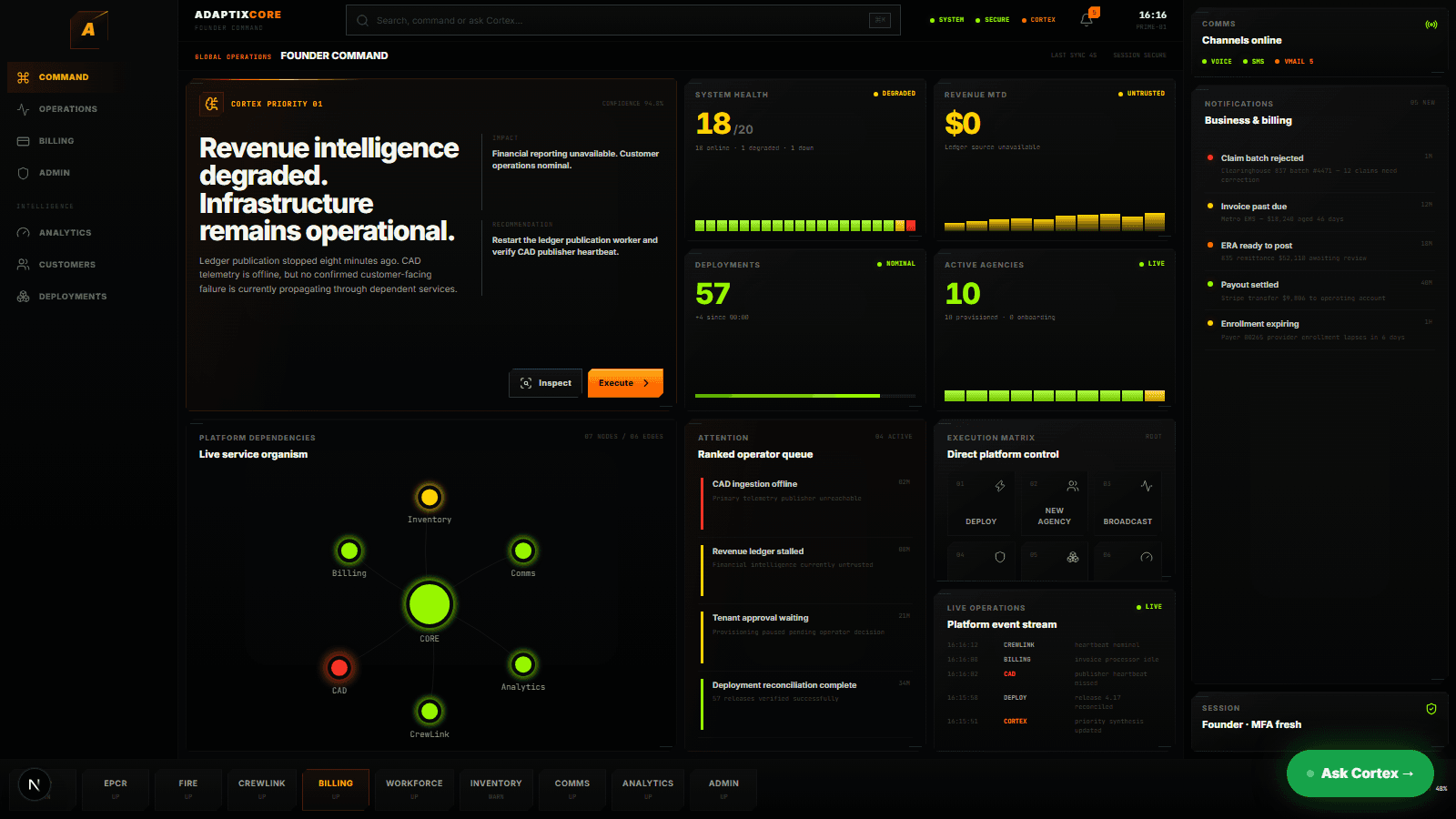Open Revenue ledger stalled queue item
The width and height of the screenshot is (1456, 819).
(x=806, y=570)
